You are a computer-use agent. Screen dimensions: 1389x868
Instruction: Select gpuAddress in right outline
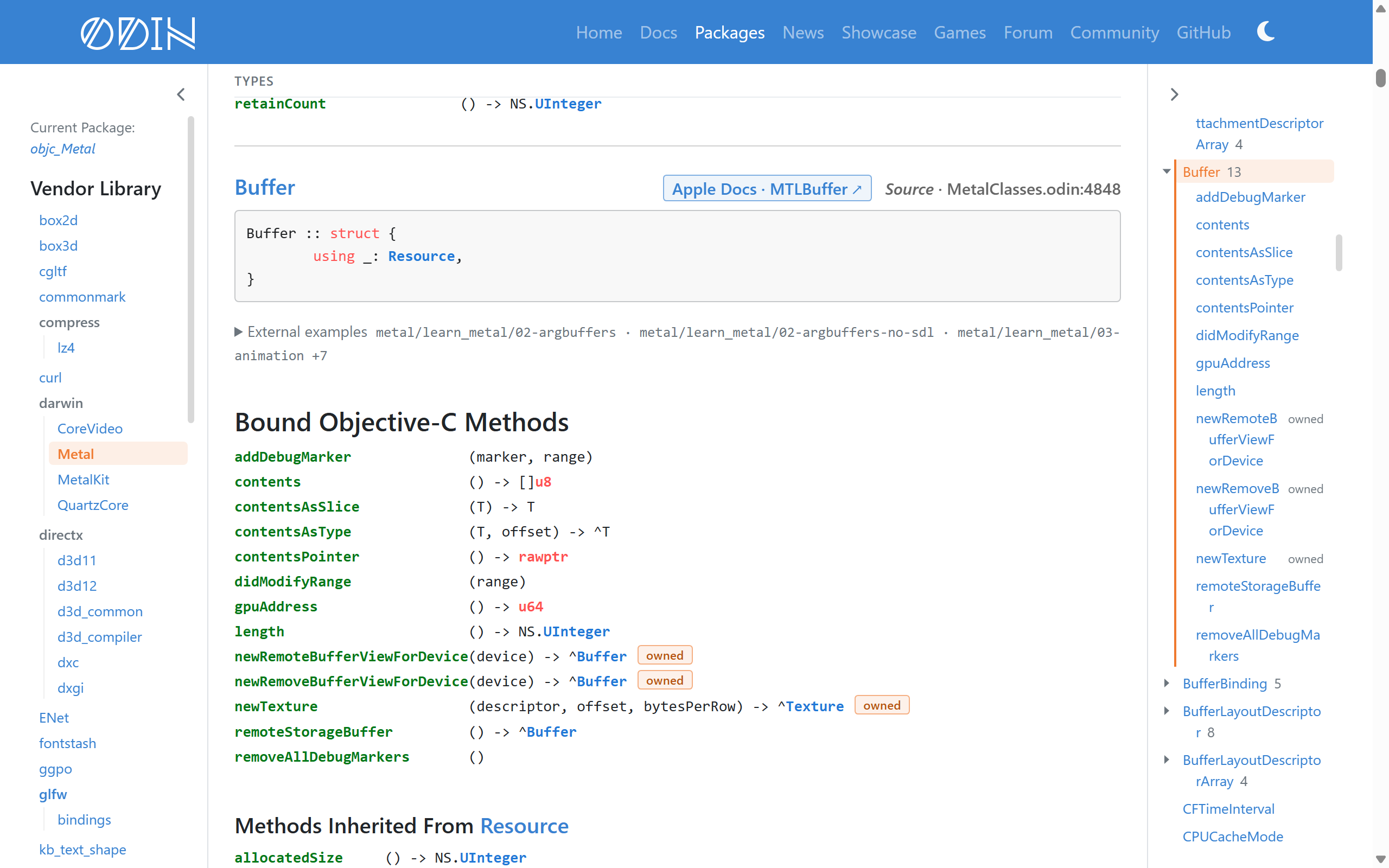click(1232, 363)
